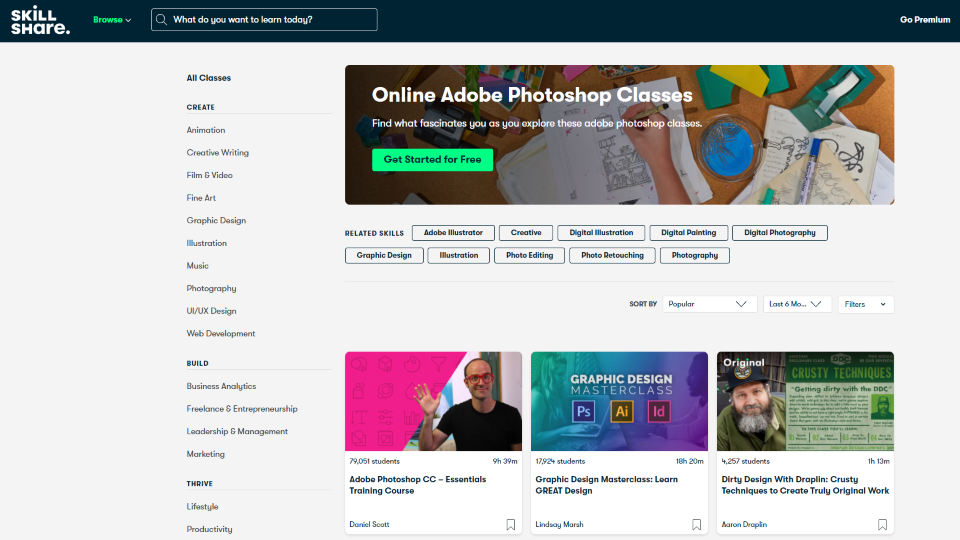Screen dimensions: 960x540
Task: Open Fine Art category
Action: [201, 198]
